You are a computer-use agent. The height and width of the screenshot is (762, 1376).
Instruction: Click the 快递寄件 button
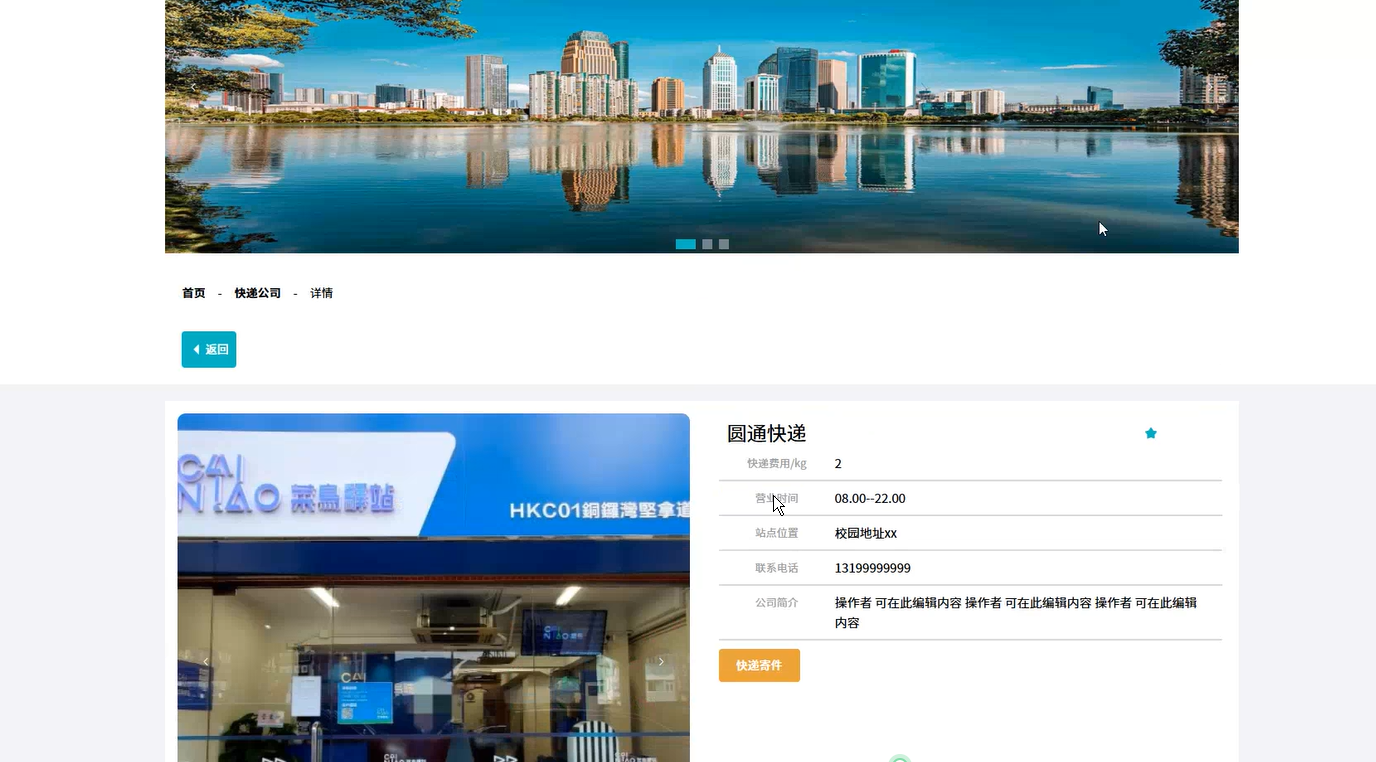(x=759, y=665)
